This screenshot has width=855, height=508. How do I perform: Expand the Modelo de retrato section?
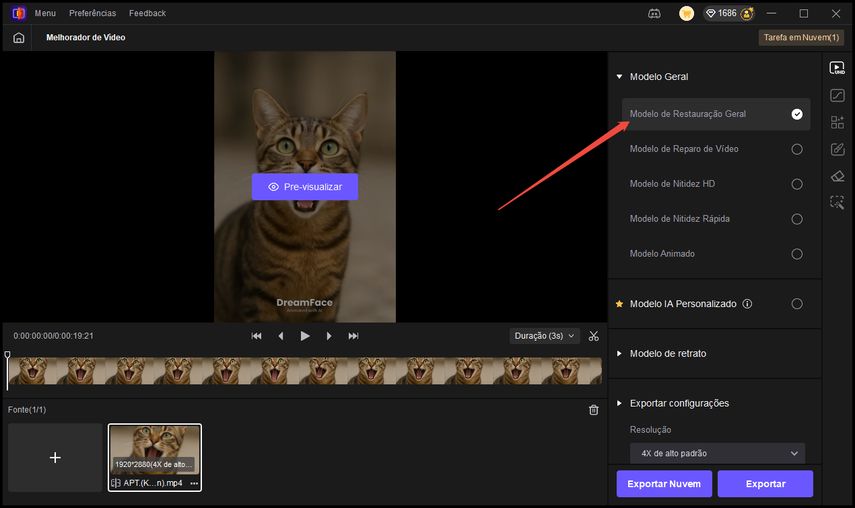(x=619, y=353)
